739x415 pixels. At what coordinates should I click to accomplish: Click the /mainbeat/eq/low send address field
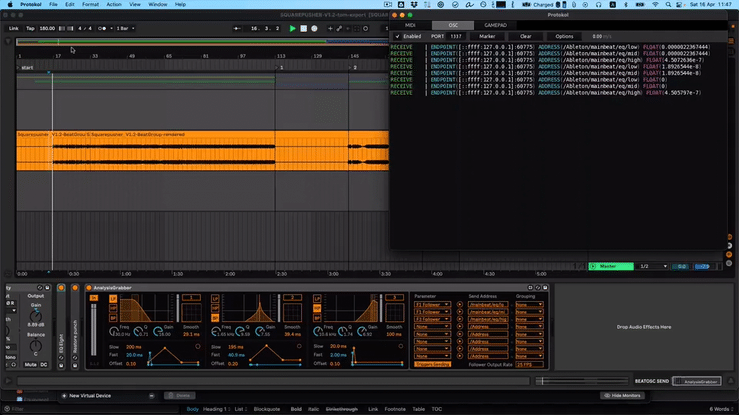click(488, 305)
